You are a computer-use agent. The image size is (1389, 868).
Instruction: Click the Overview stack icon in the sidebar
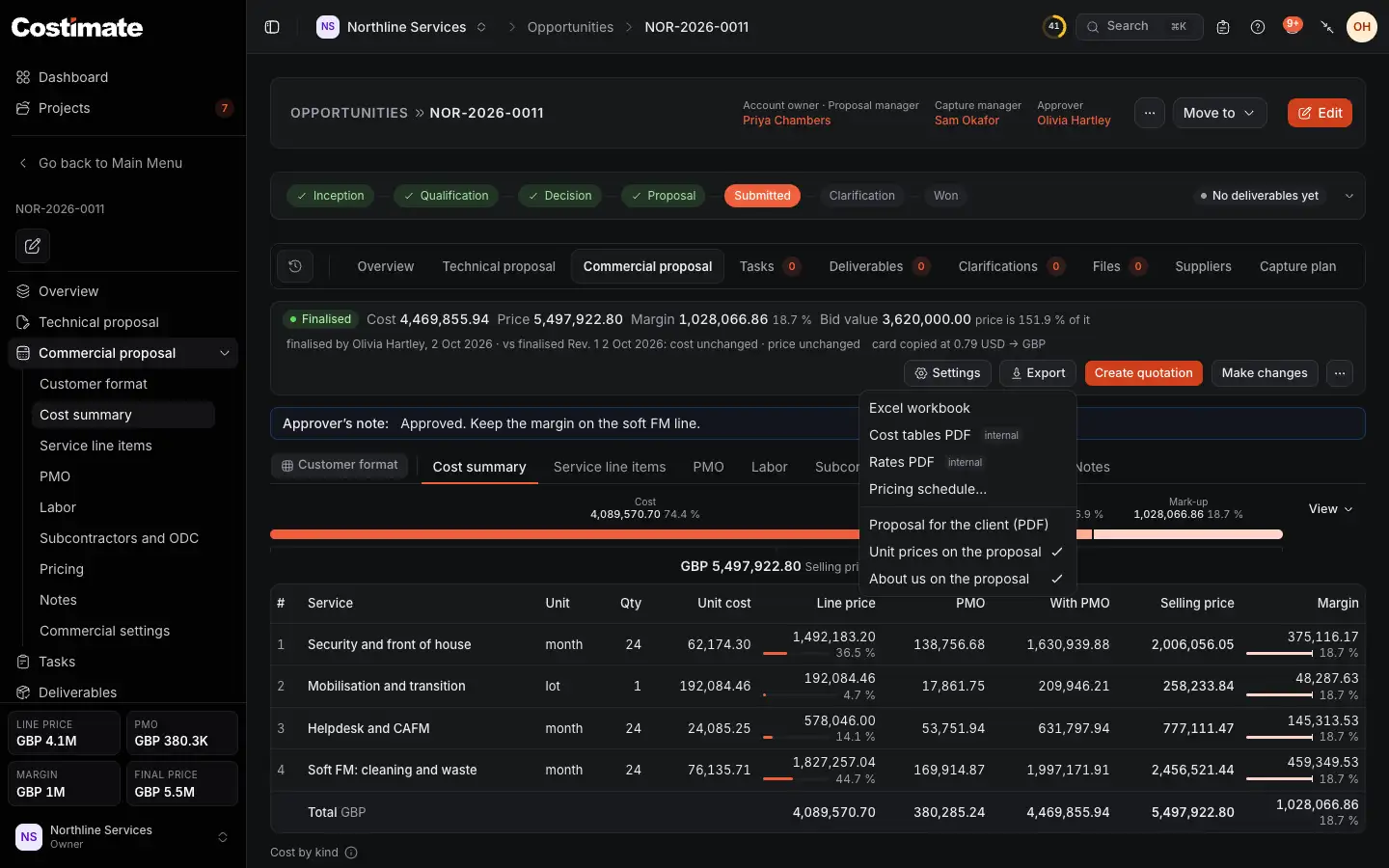click(x=23, y=291)
